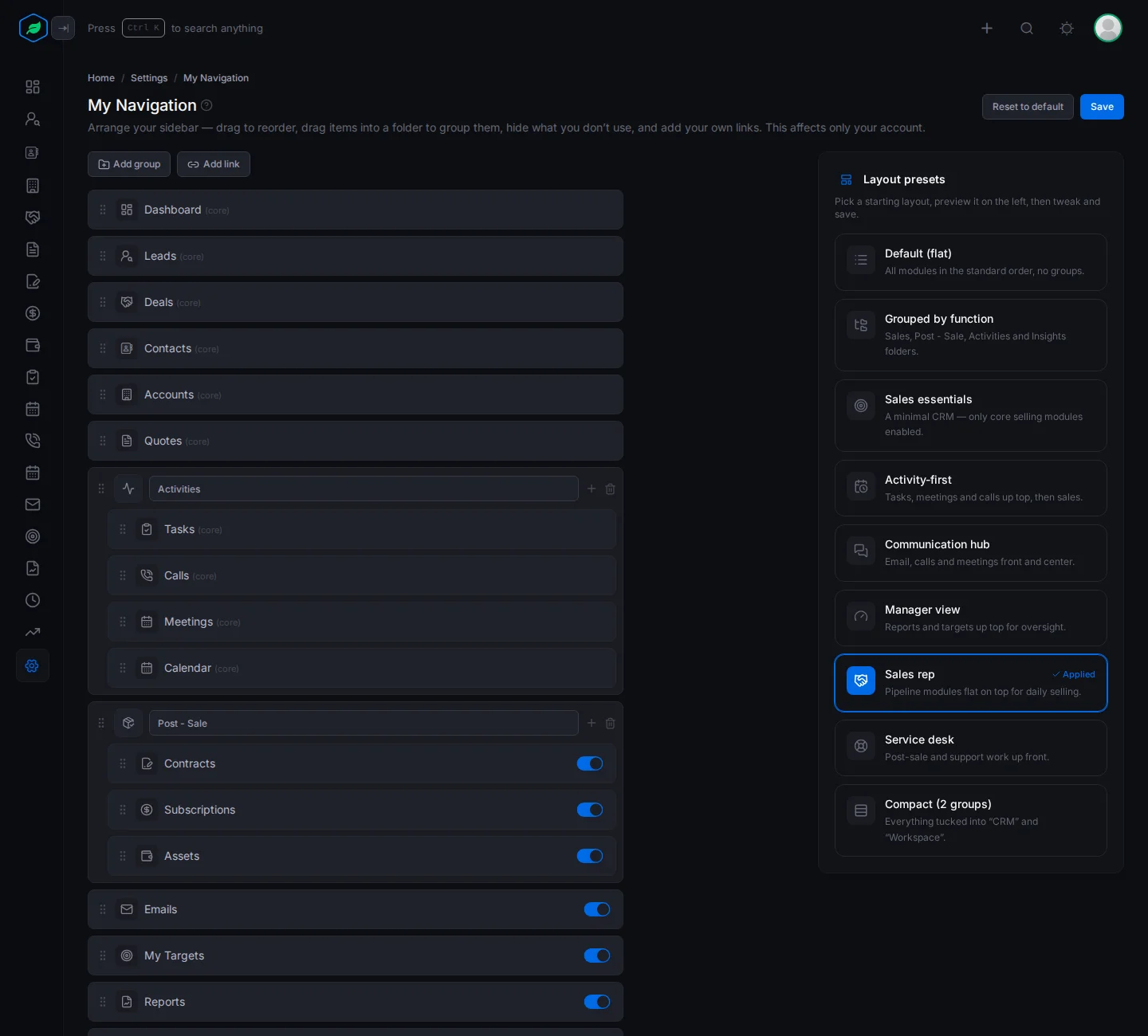1148x1036 pixels.
Task: Select the Communication hub preset
Action: click(x=971, y=553)
